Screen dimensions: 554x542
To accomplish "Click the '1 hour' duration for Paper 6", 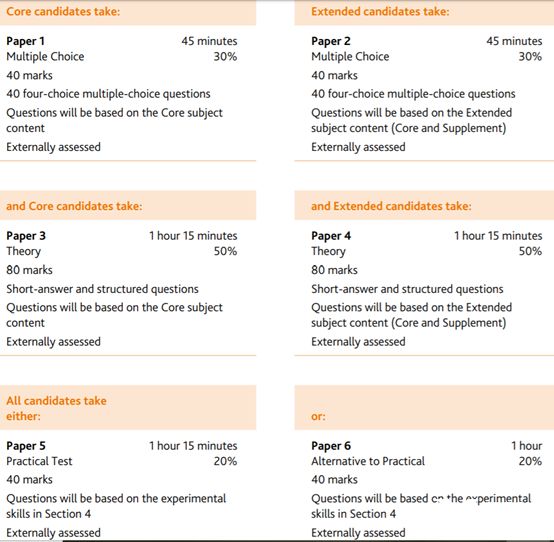I will (526, 446).
